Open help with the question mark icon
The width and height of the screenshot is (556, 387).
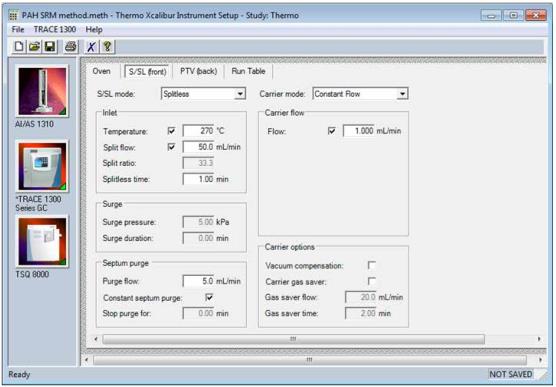pyautogui.click(x=107, y=46)
